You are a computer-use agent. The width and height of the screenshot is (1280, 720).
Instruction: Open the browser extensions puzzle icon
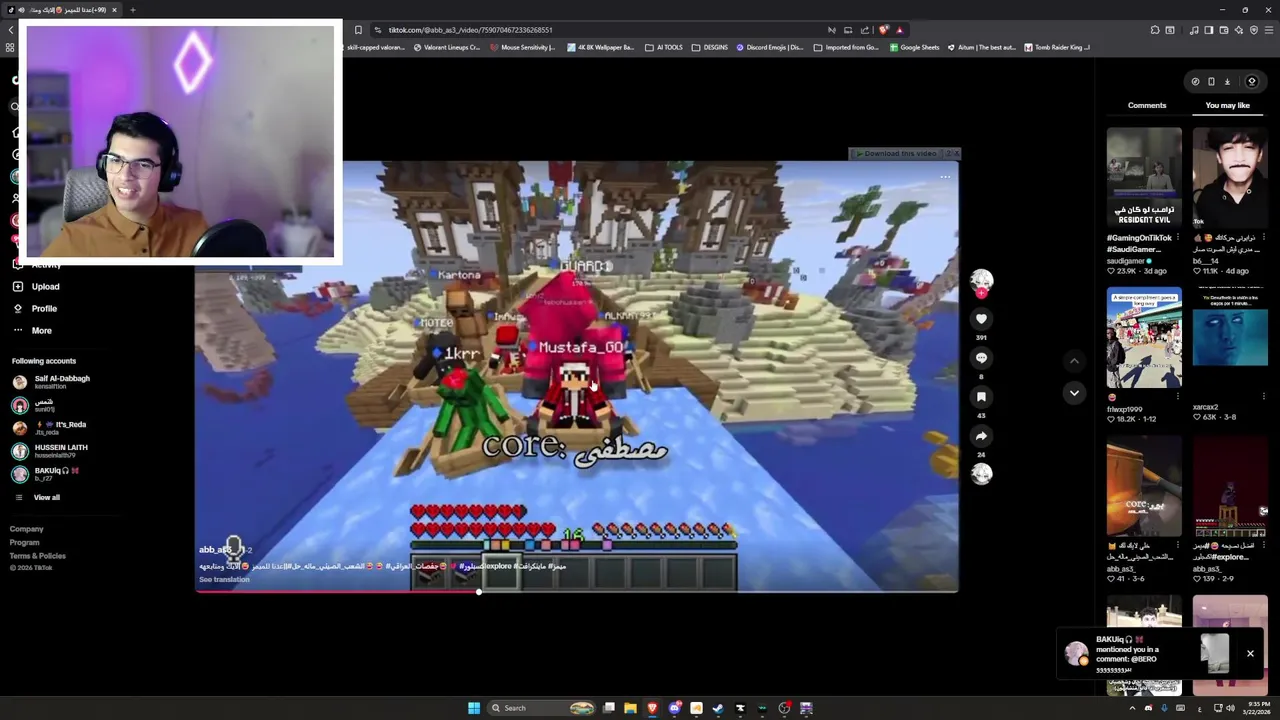tap(1155, 30)
